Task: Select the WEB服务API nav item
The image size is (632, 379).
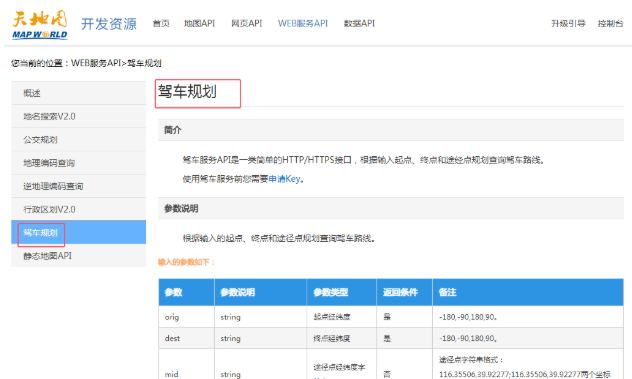Action: point(303,23)
